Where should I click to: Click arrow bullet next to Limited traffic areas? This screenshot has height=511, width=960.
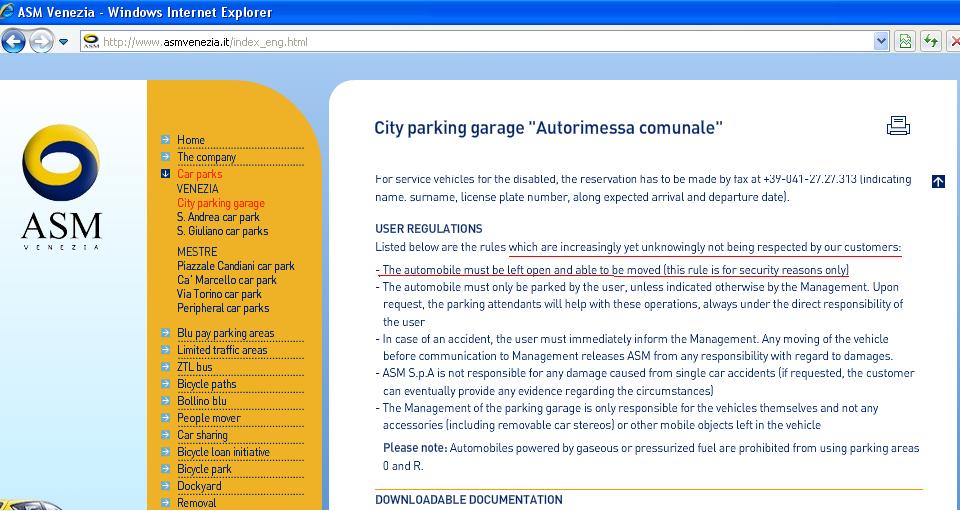pyautogui.click(x=165, y=350)
